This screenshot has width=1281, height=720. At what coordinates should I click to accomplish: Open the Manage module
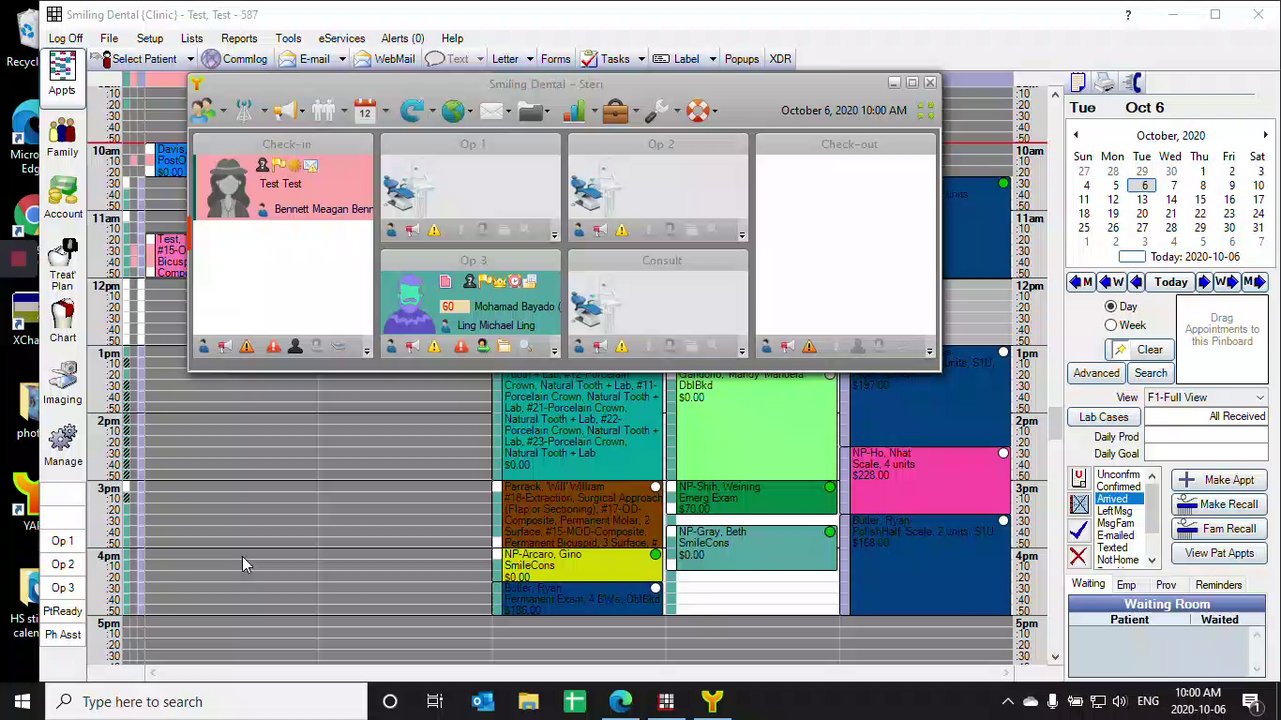[x=62, y=446]
